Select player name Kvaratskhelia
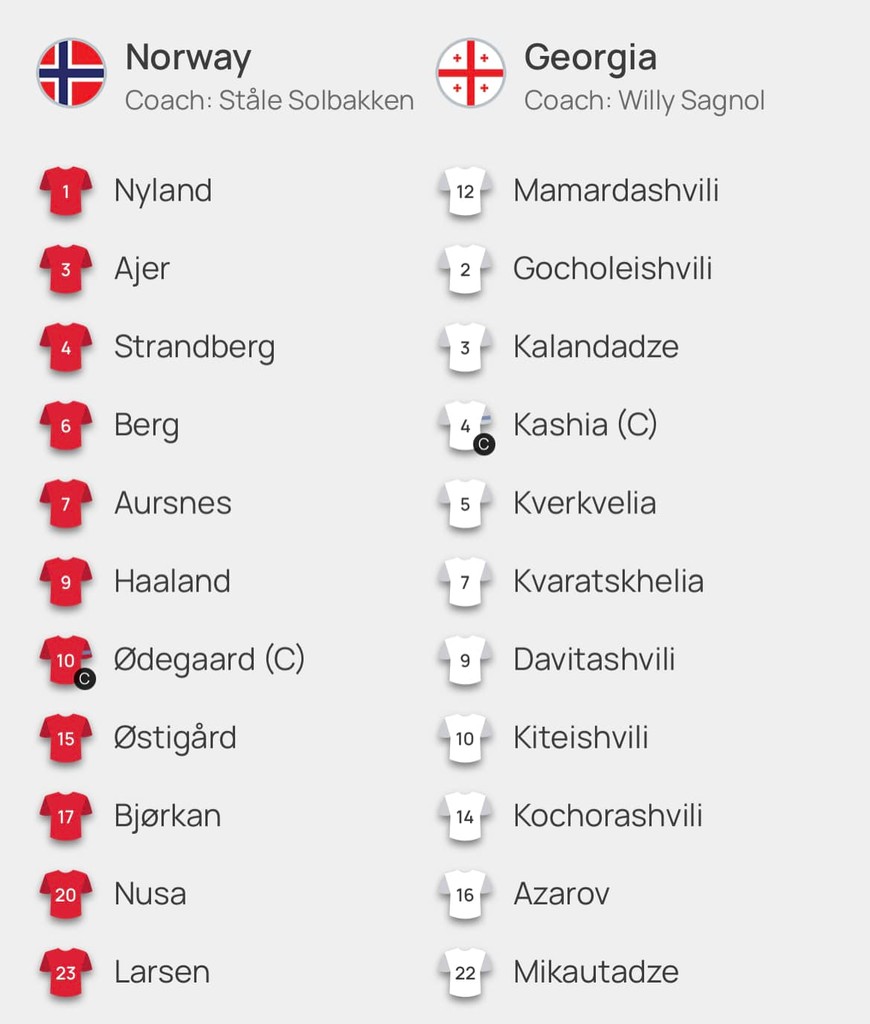This screenshot has width=870, height=1024. [608, 581]
